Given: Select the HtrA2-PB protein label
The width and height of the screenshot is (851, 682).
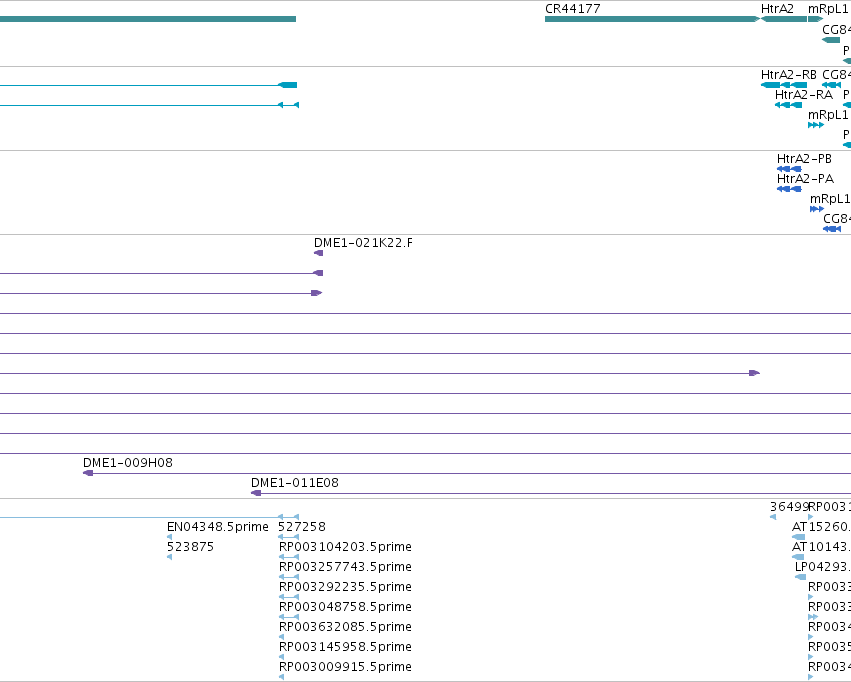Looking at the screenshot, I should pyautogui.click(x=804, y=159).
